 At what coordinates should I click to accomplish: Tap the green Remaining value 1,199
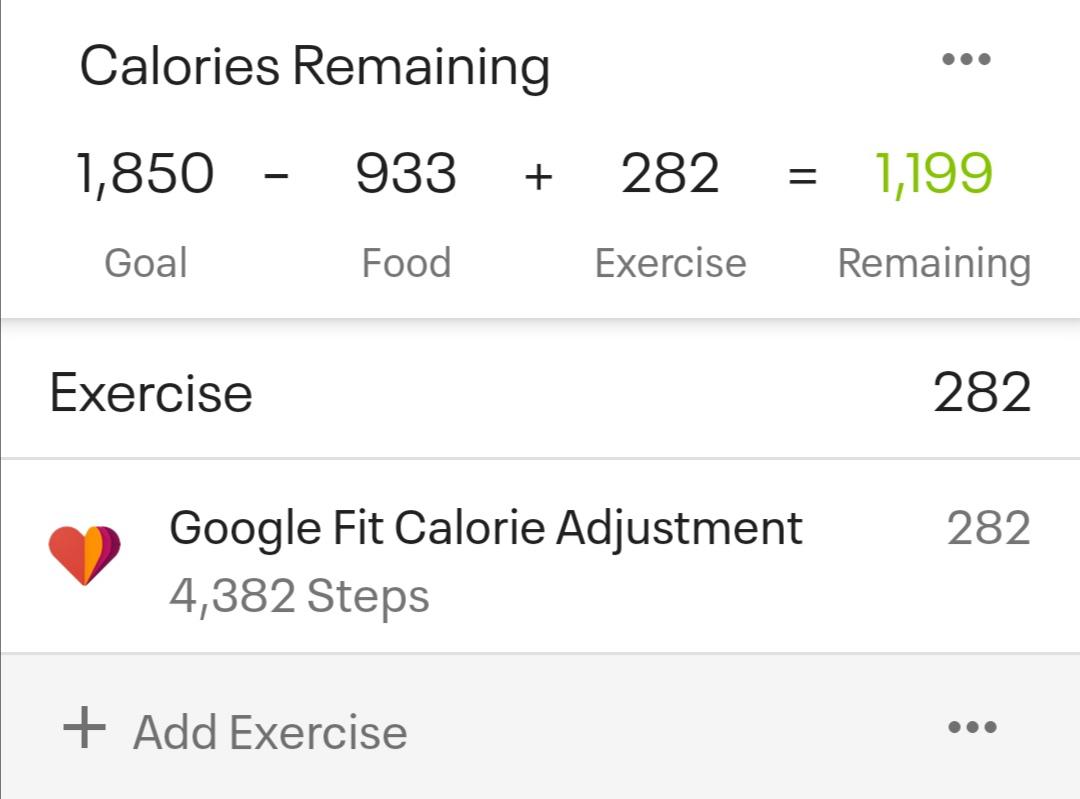tap(936, 172)
